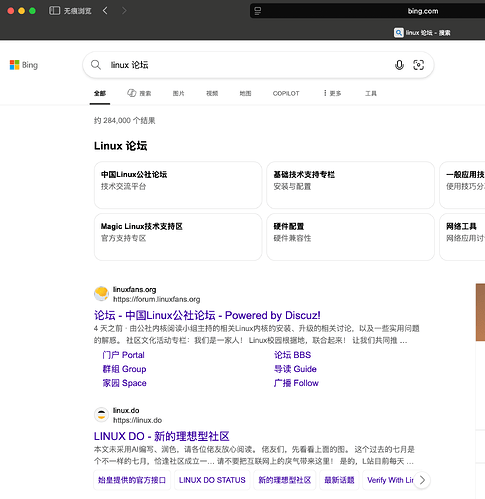The image size is (485, 499).
Task: Switch to the 视频 tab
Action: click(x=212, y=93)
